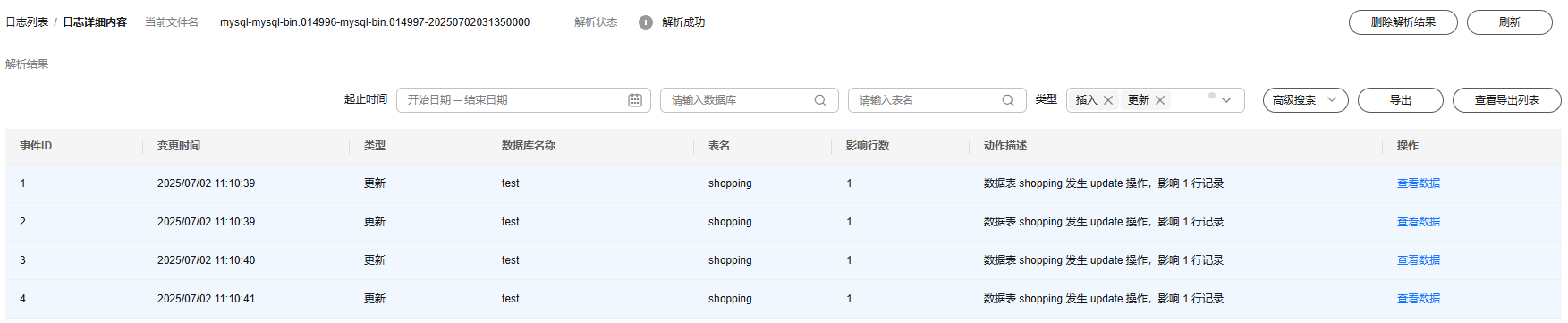Focus the 请输入表名 input field
Screen dimensions: 1568x323
[937, 100]
